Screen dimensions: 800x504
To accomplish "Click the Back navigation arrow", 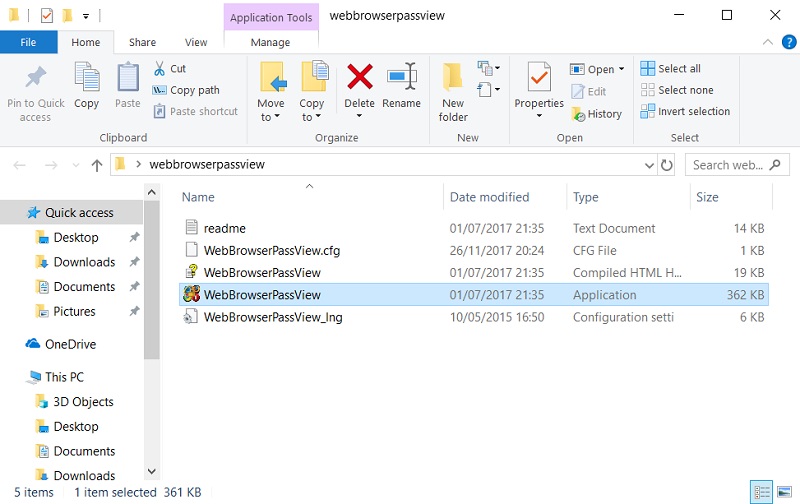I will 19,165.
